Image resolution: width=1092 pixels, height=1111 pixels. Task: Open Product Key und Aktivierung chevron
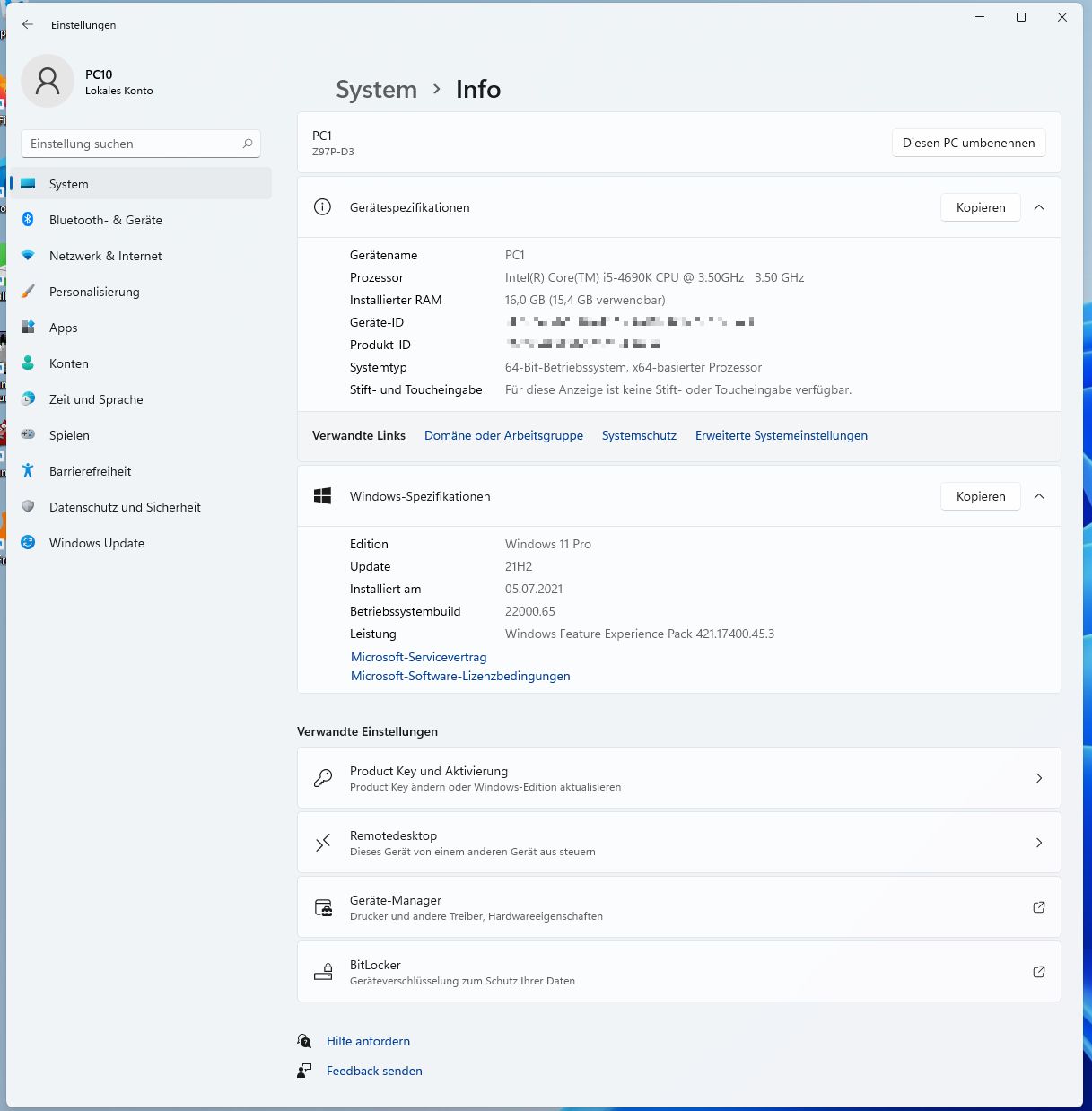[x=1039, y=778]
